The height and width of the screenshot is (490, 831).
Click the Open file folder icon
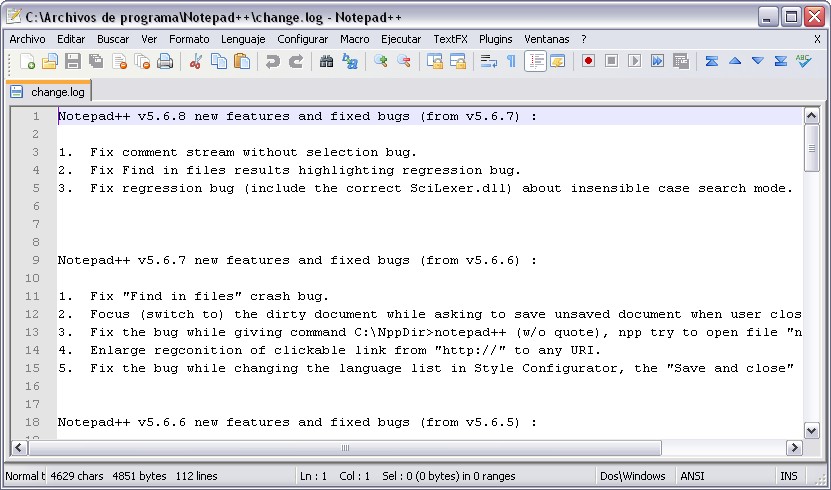[x=50, y=61]
